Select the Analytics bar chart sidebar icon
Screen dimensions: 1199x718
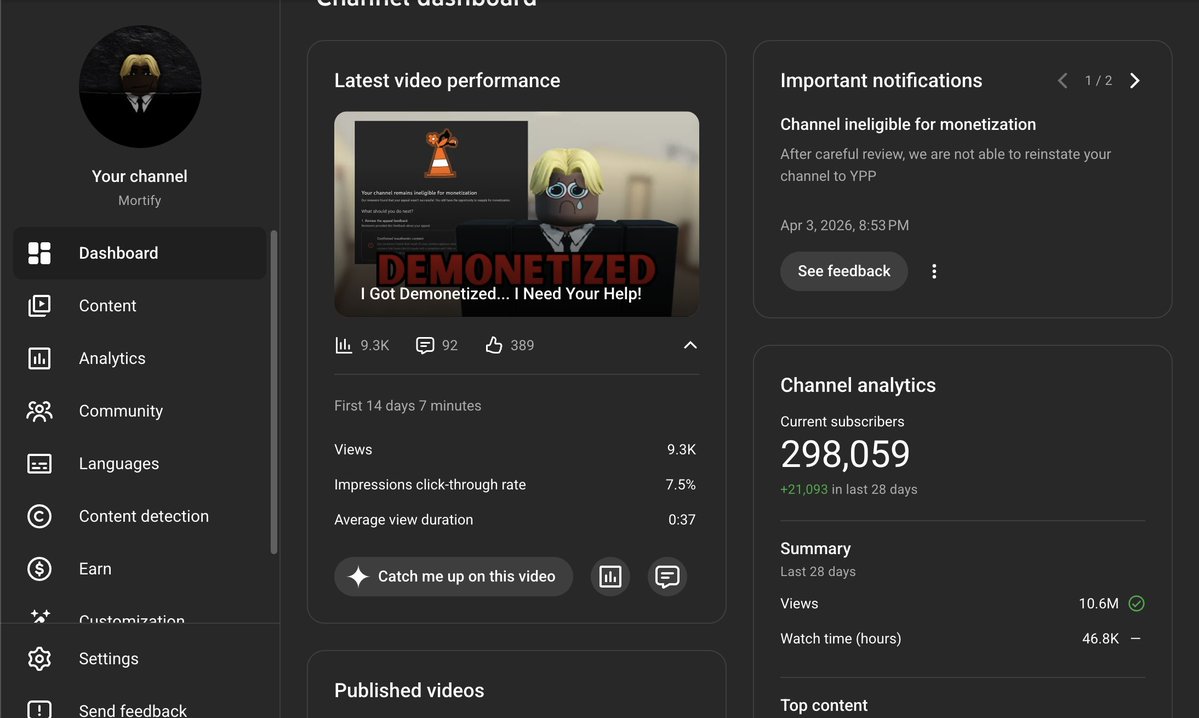coord(39,359)
